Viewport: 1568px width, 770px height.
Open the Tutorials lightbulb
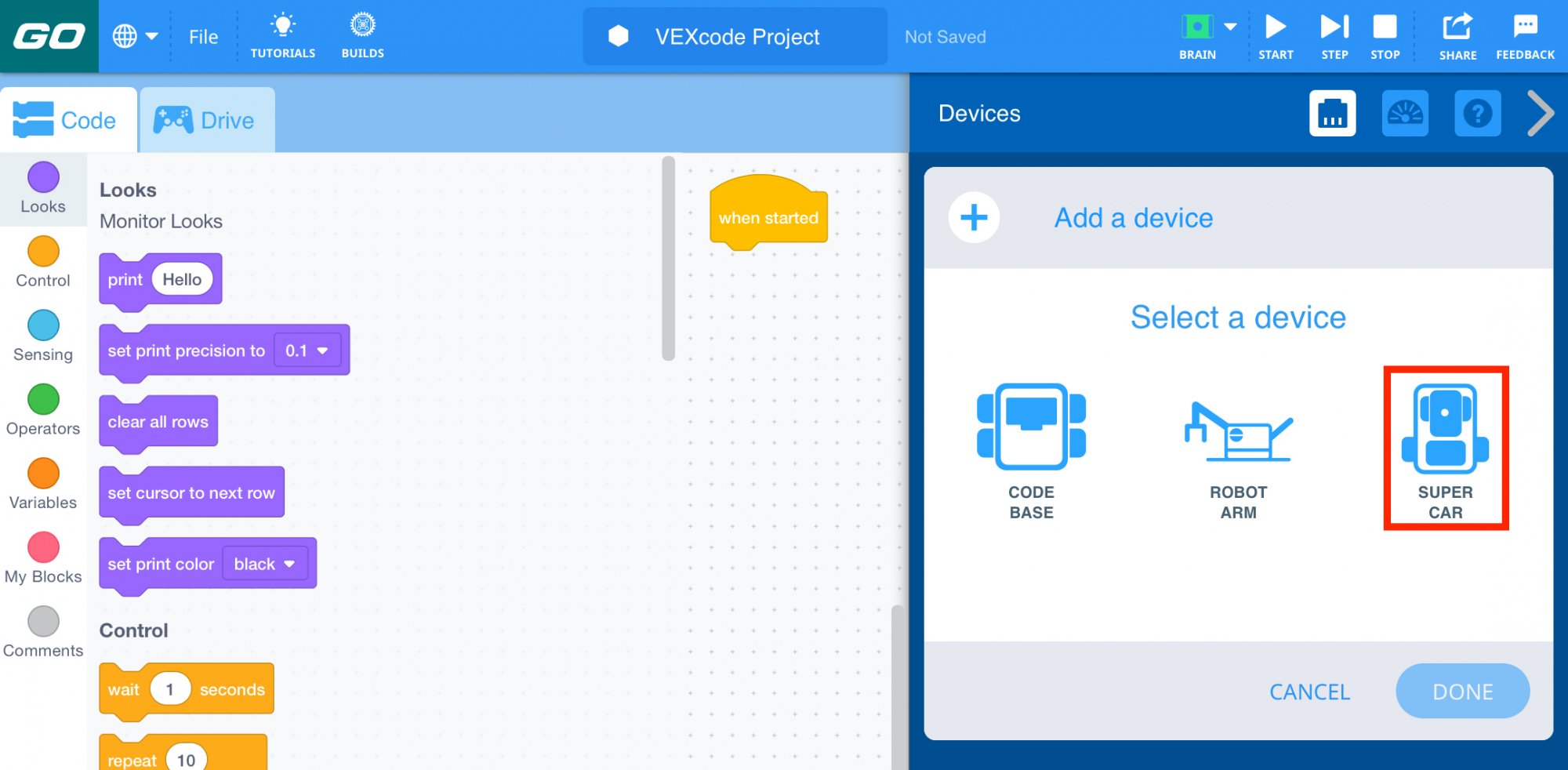[283, 35]
